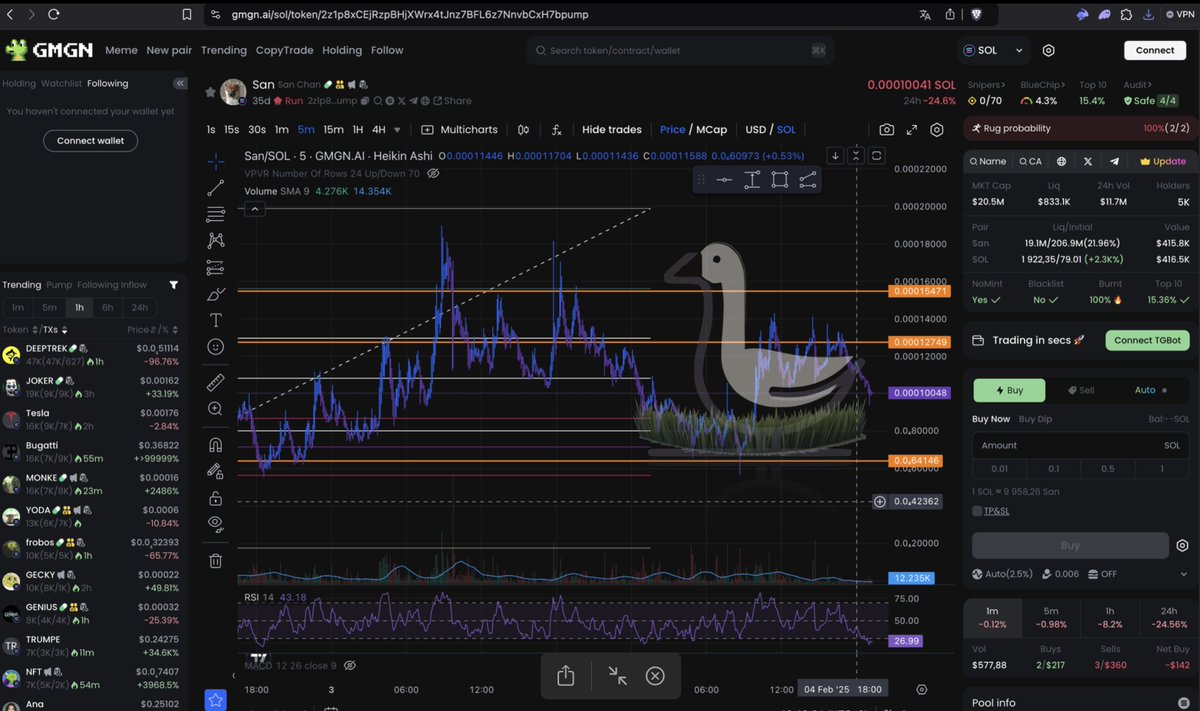Open Multicharts view
This screenshot has width=1200, height=711.
point(459,130)
